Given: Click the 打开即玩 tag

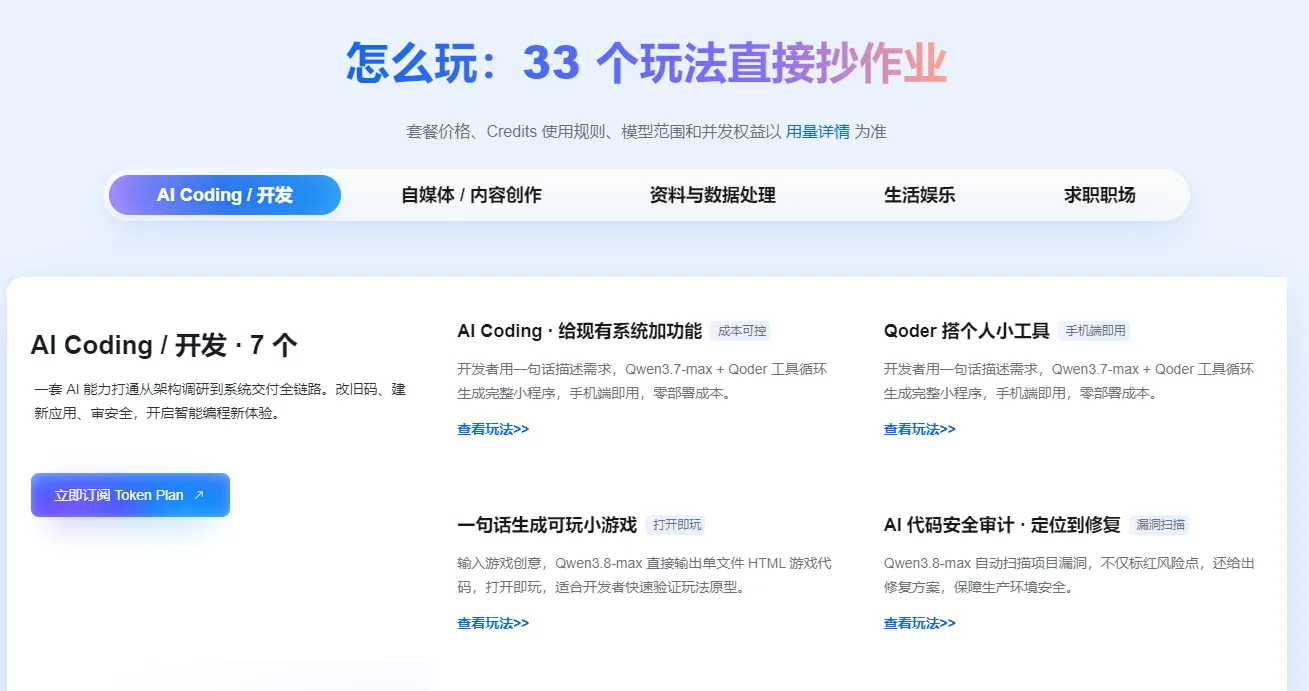Looking at the screenshot, I should click(x=676, y=525).
